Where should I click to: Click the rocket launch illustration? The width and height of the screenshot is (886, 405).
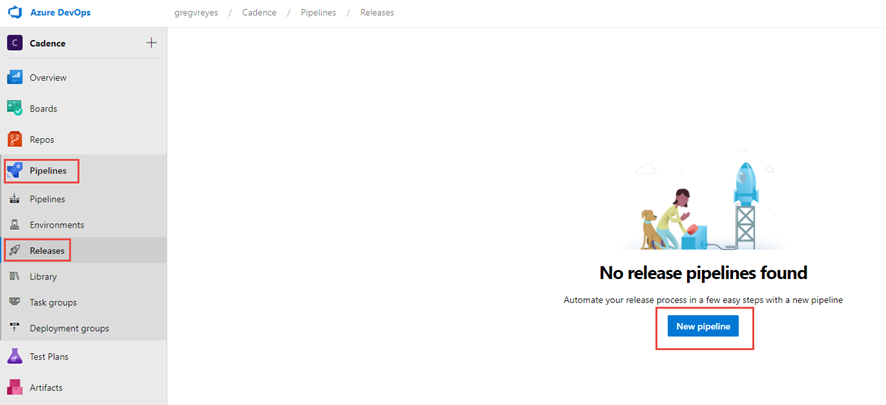click(703, 199)
